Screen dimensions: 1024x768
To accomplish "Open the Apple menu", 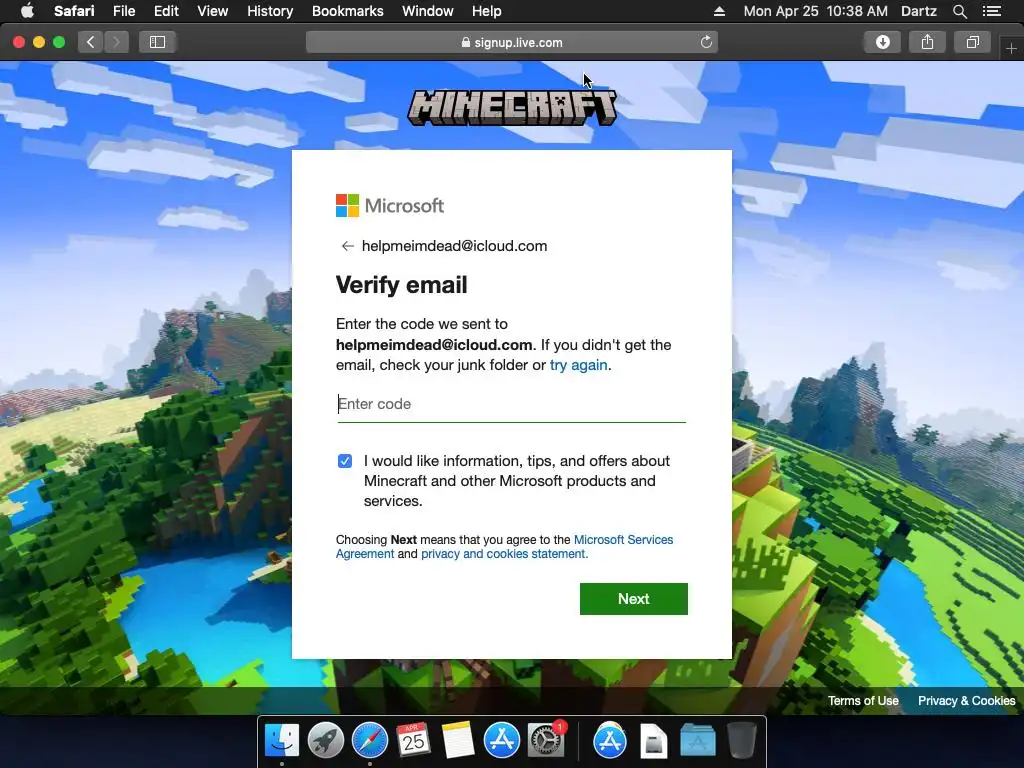I will click(27, 11).
